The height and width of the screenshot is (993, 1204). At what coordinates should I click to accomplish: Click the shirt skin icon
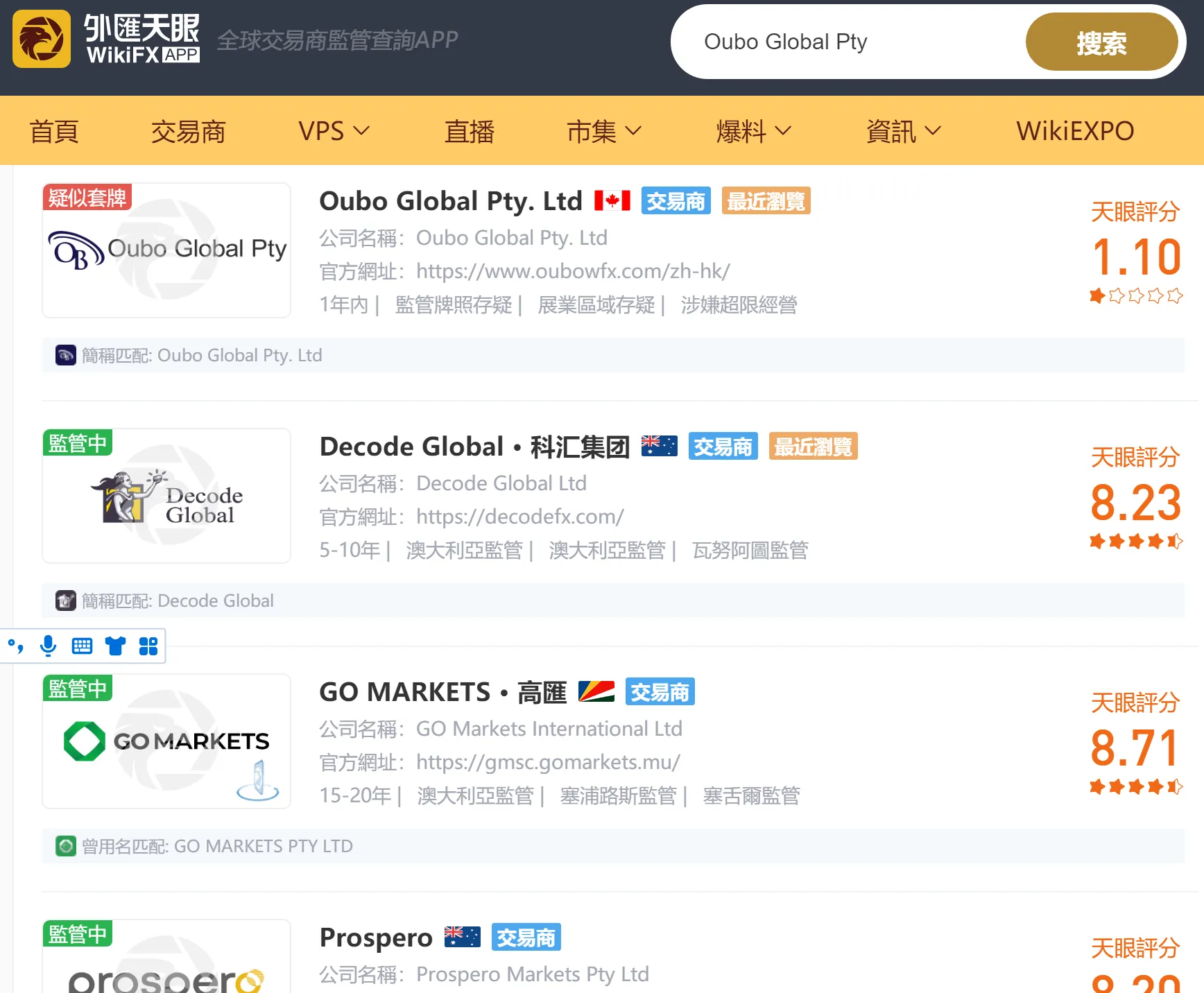coord(115,646)
